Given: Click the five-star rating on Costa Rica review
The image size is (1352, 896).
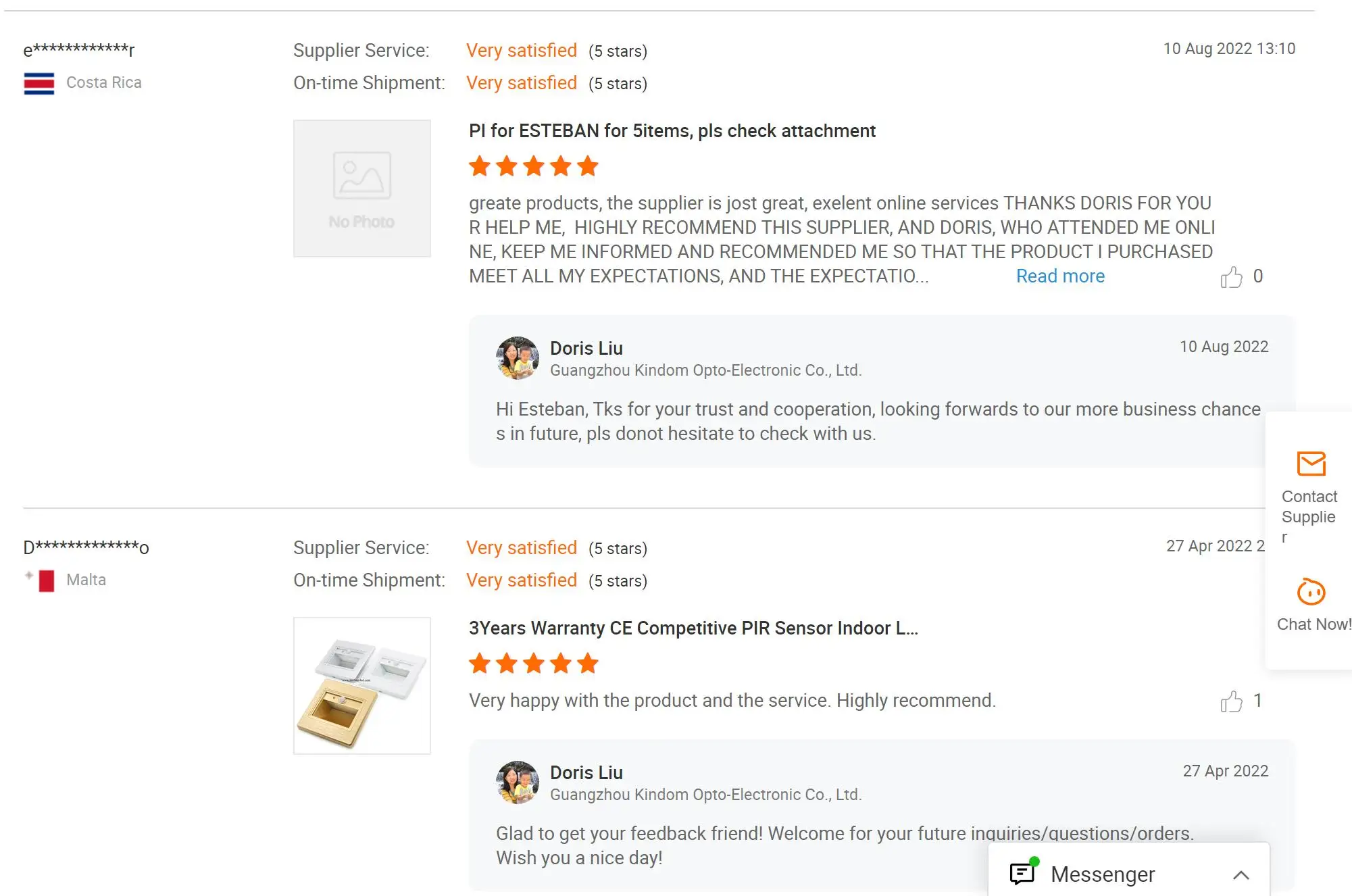Looking at the screenshot, I should click(534, 166).
